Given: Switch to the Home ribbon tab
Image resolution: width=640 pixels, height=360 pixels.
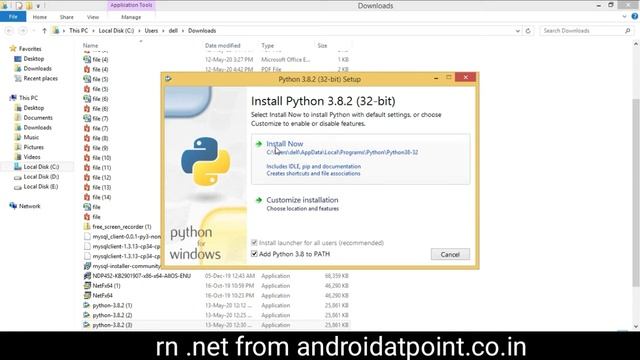Looking at the screenshot, I should tap(40, 17).
